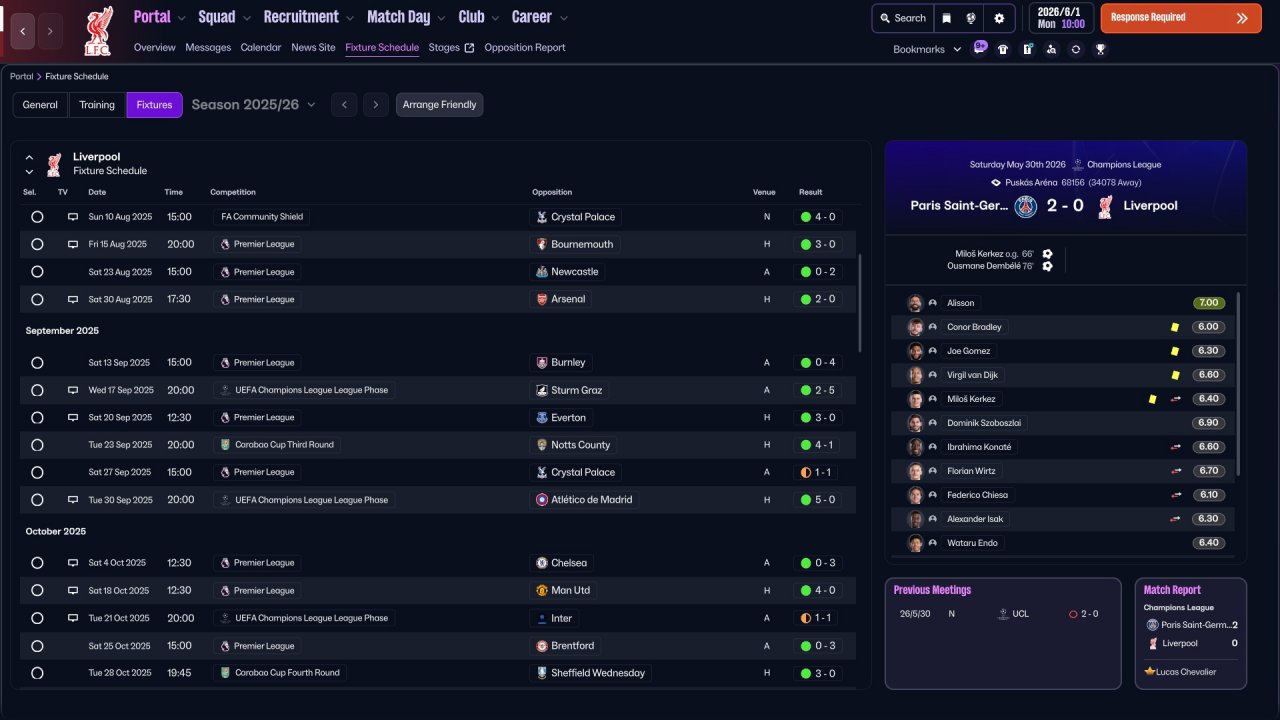Click Virgil van Dijk's player portrait
The height and width of the screenshot is (720, 1280).
pyautogui.click(x=915, y=375)
